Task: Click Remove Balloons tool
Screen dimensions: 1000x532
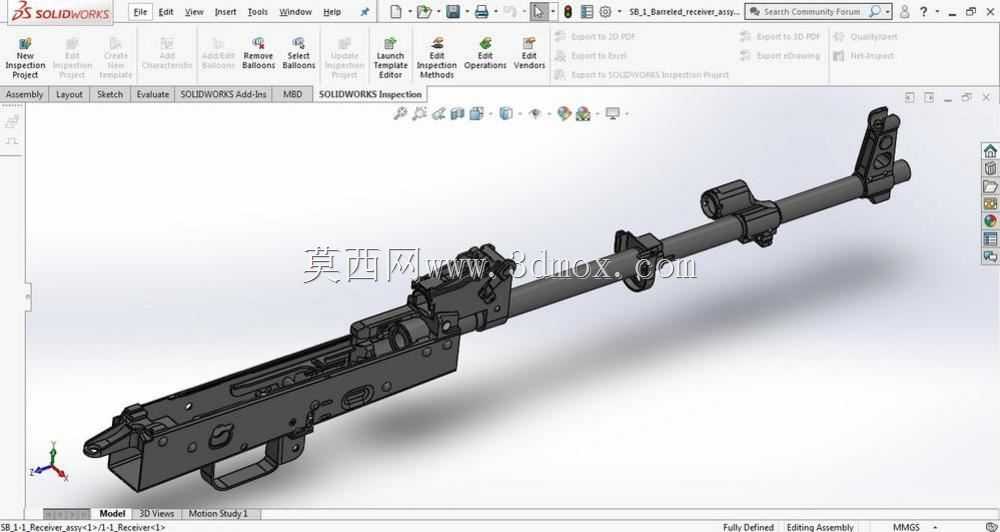Action: 258,54
